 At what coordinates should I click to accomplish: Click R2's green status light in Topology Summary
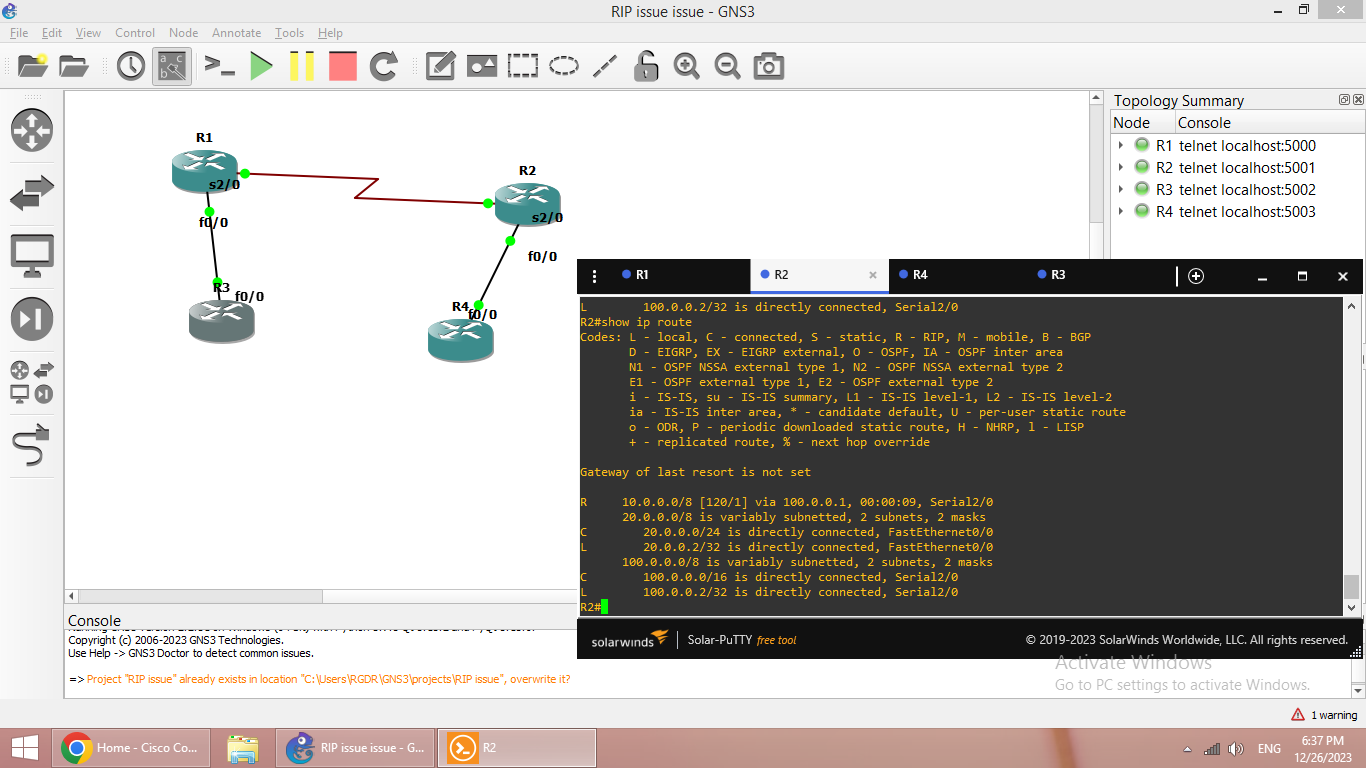[x=1141, y=167]
